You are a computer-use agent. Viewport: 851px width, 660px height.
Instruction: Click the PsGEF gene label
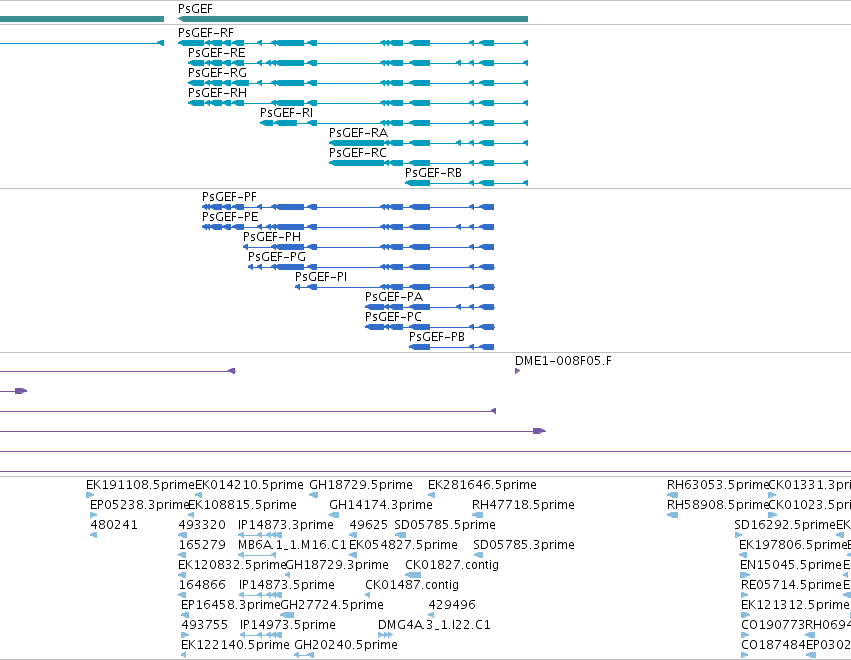[x=195, y=9]
